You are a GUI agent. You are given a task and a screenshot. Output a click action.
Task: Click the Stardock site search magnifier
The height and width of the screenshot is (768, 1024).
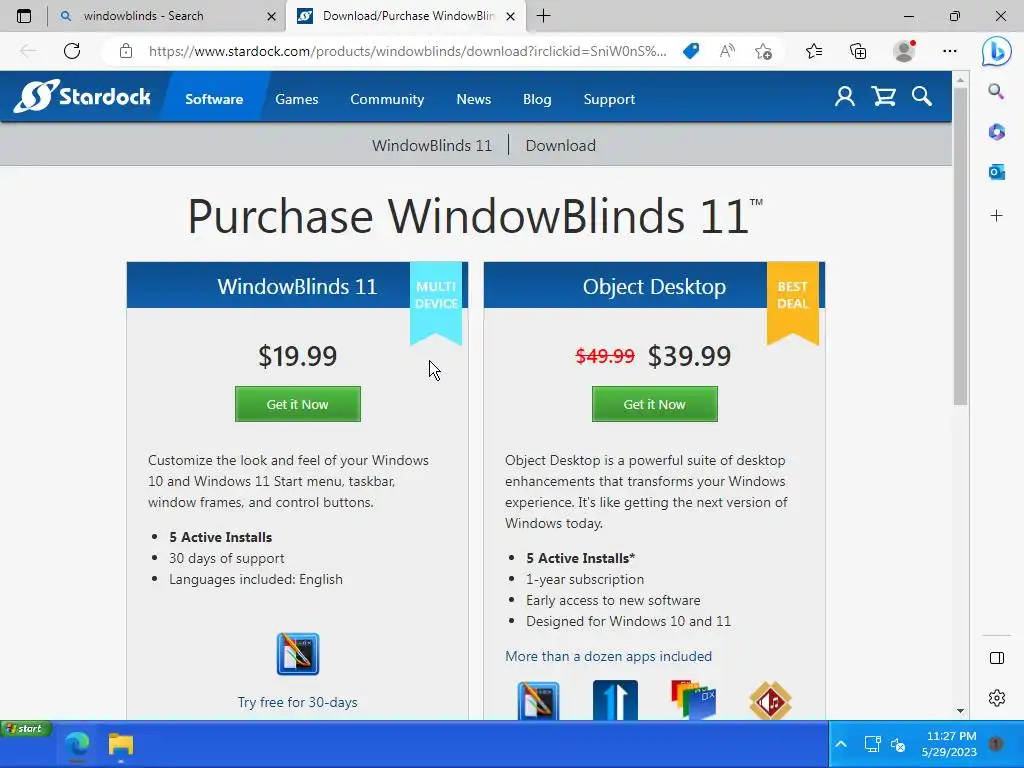point(921,97)
